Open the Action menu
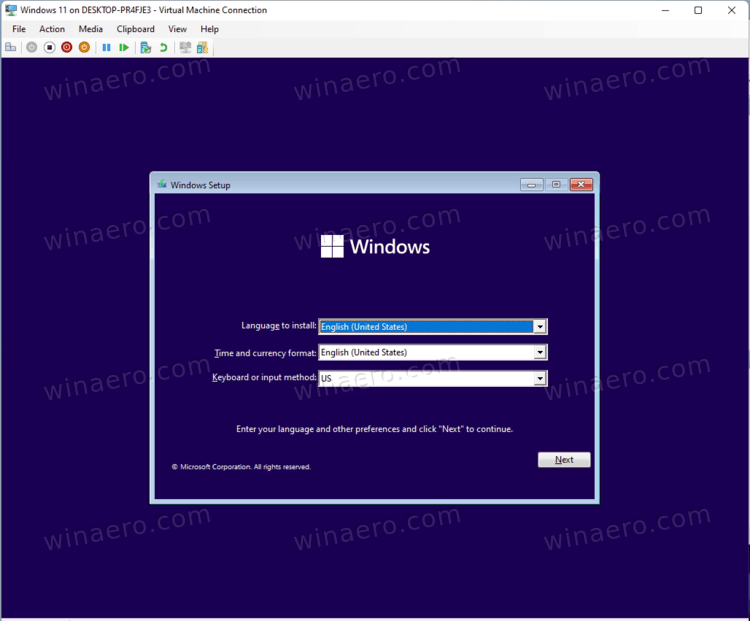Screen dimensions: 750x621 pyautogui.click(x=52, y=29)
